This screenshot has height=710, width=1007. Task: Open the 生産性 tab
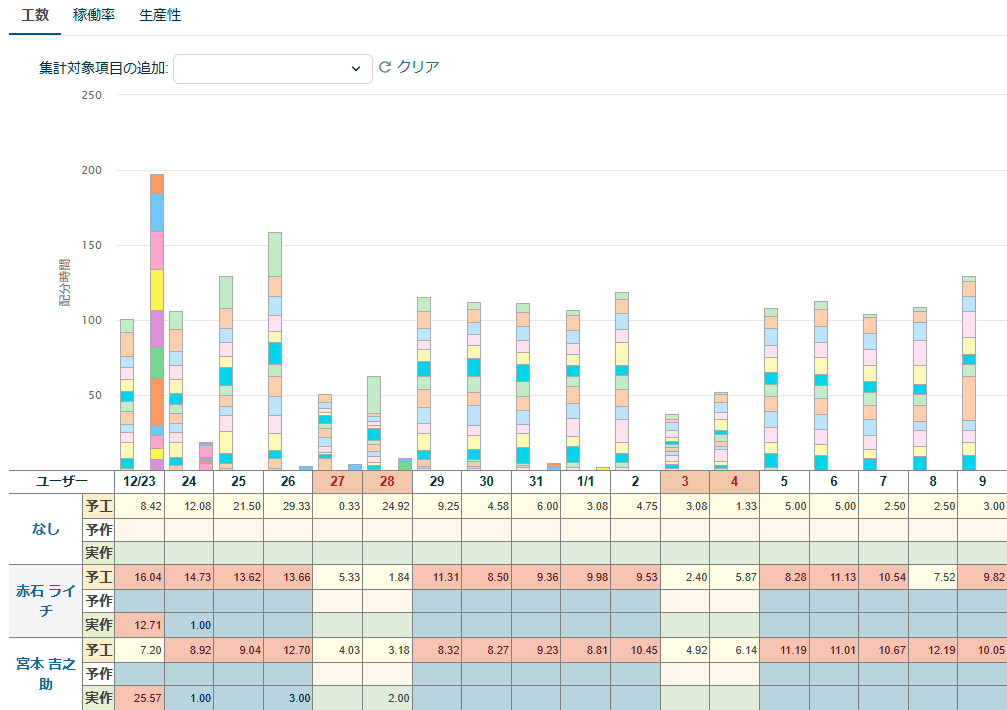pos(160,16)
